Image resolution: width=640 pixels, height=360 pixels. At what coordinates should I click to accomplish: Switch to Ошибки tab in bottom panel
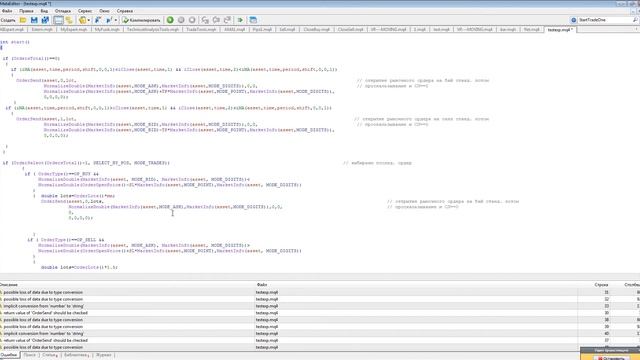point(9,355)
